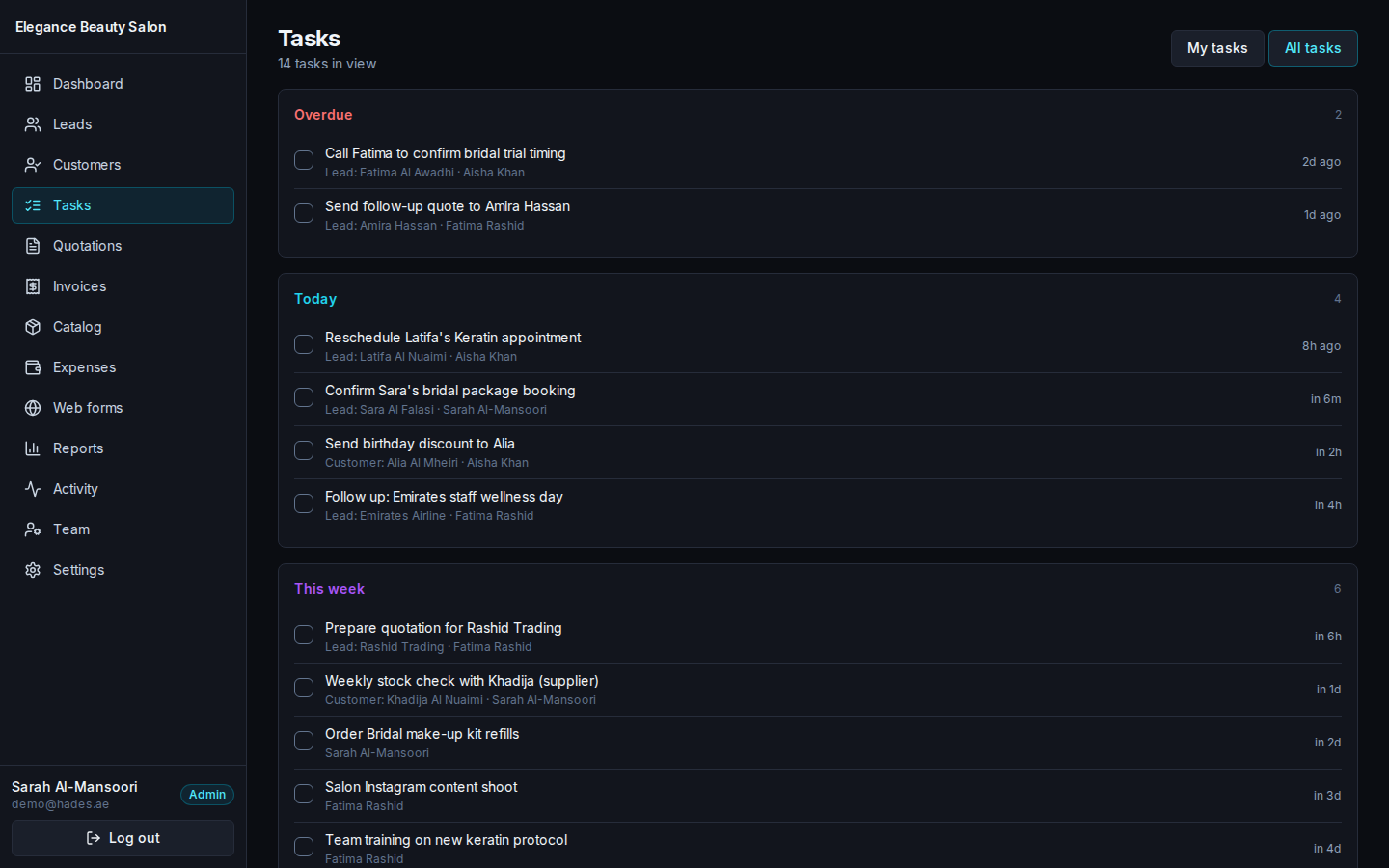Tick checkbox for 'Prepare quotation for Rashid Trading'
Viewport: 1389px width, 868px height.
(304, 635)
